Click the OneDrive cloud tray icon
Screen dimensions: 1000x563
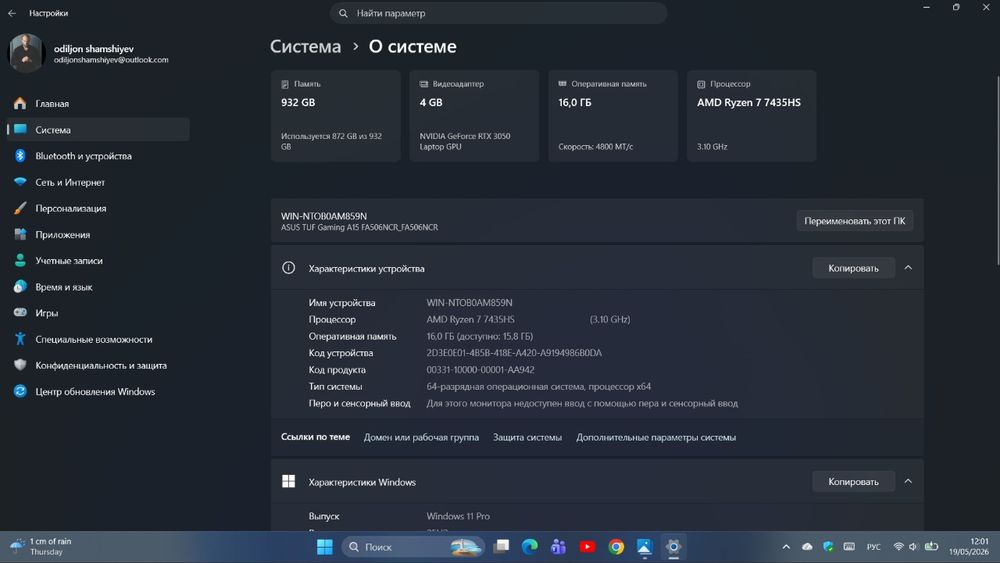[x=807, y=546]
